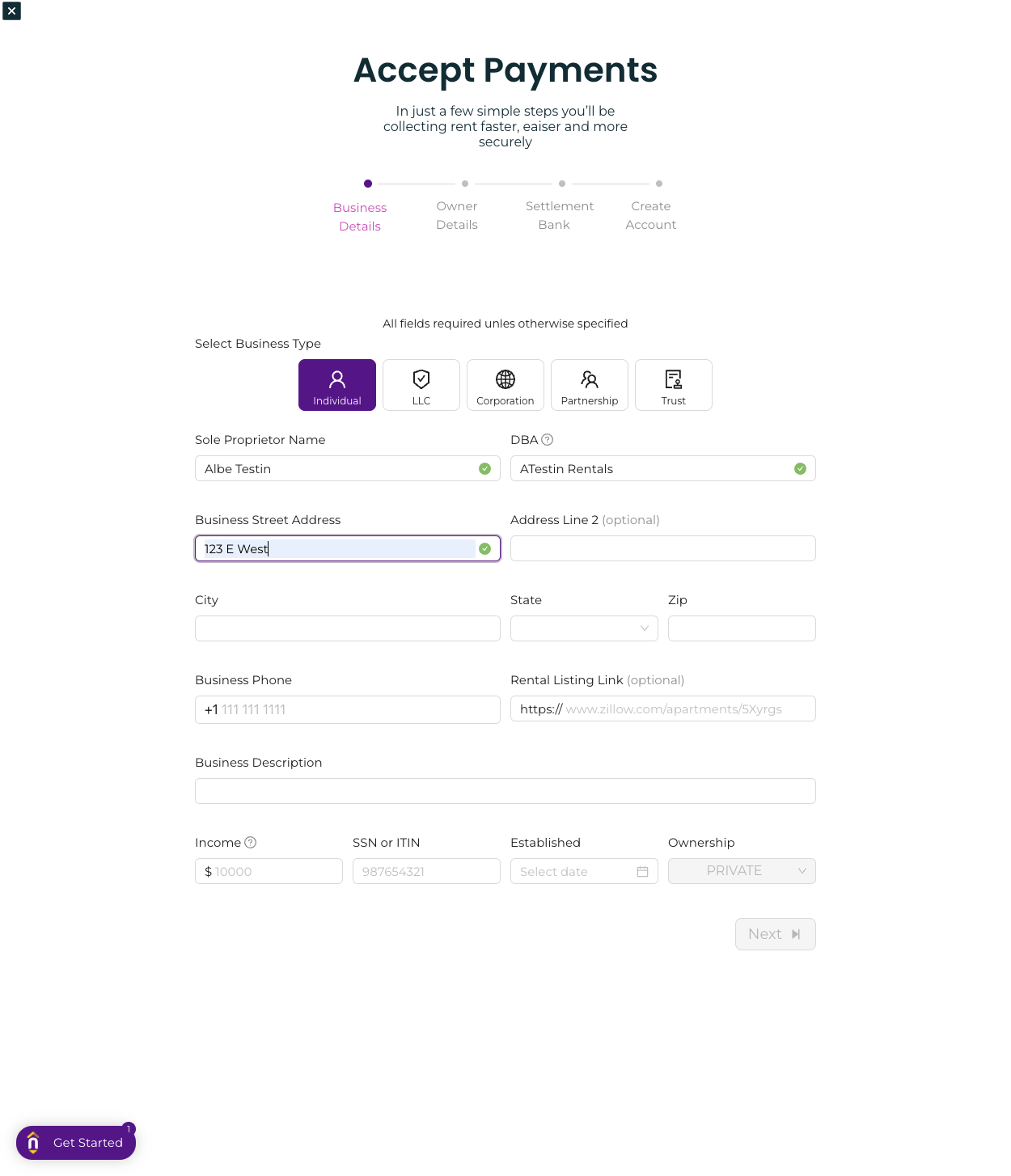
Task: Click green checkmark in Business Street Address
Action: click(484, 549)
